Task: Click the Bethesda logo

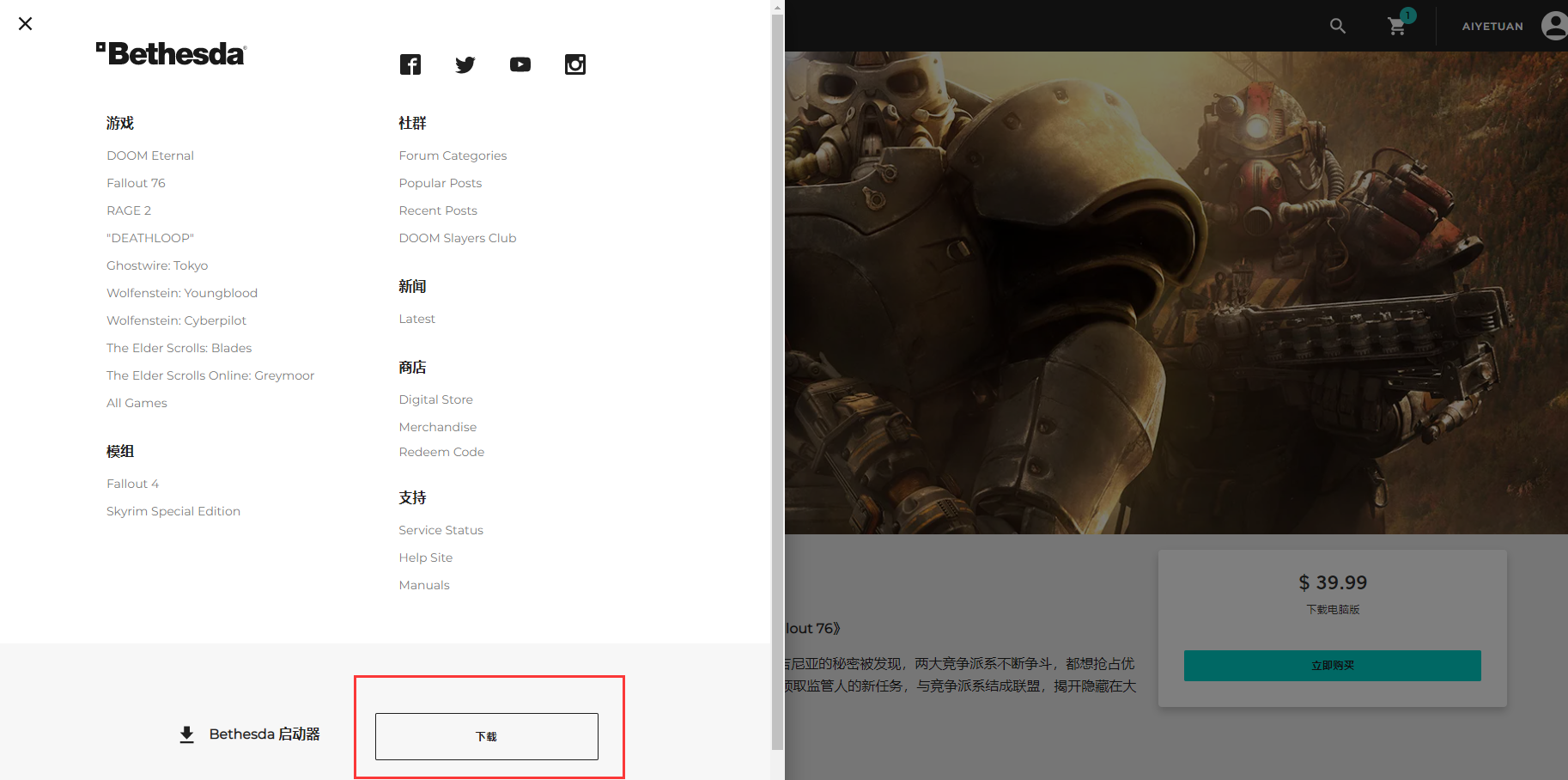Action: [172, 54]
